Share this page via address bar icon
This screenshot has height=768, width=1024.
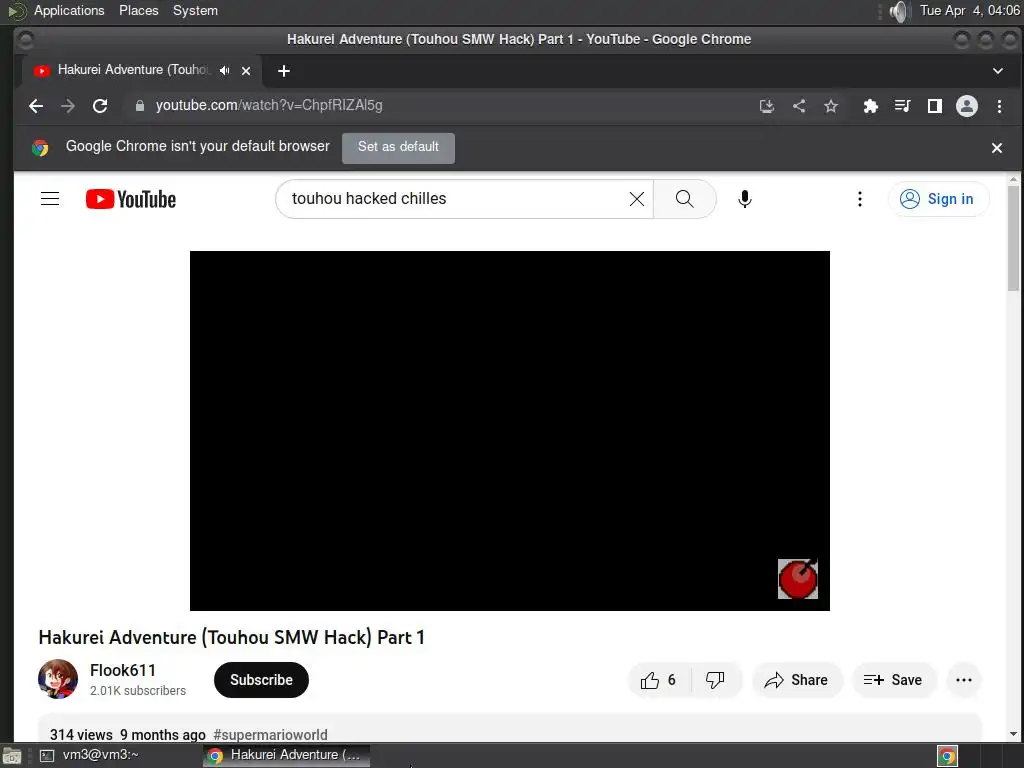coord(799,106)
